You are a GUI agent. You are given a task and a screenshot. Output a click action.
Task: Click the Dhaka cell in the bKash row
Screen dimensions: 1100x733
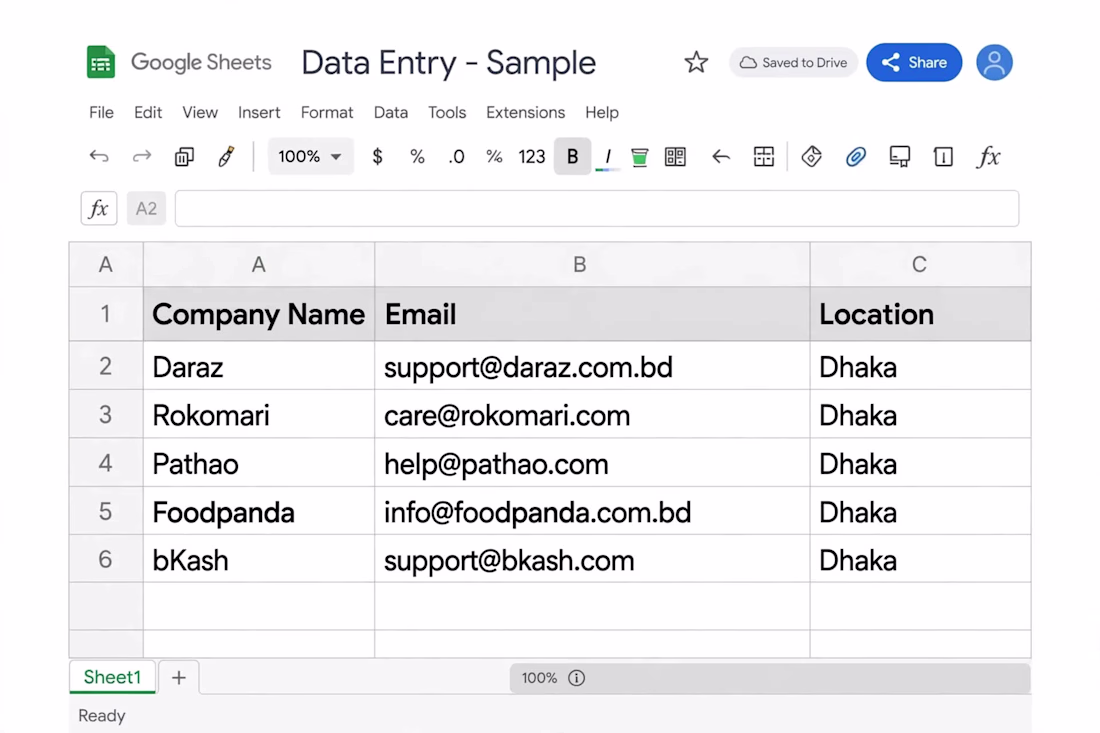click(920, 559)
